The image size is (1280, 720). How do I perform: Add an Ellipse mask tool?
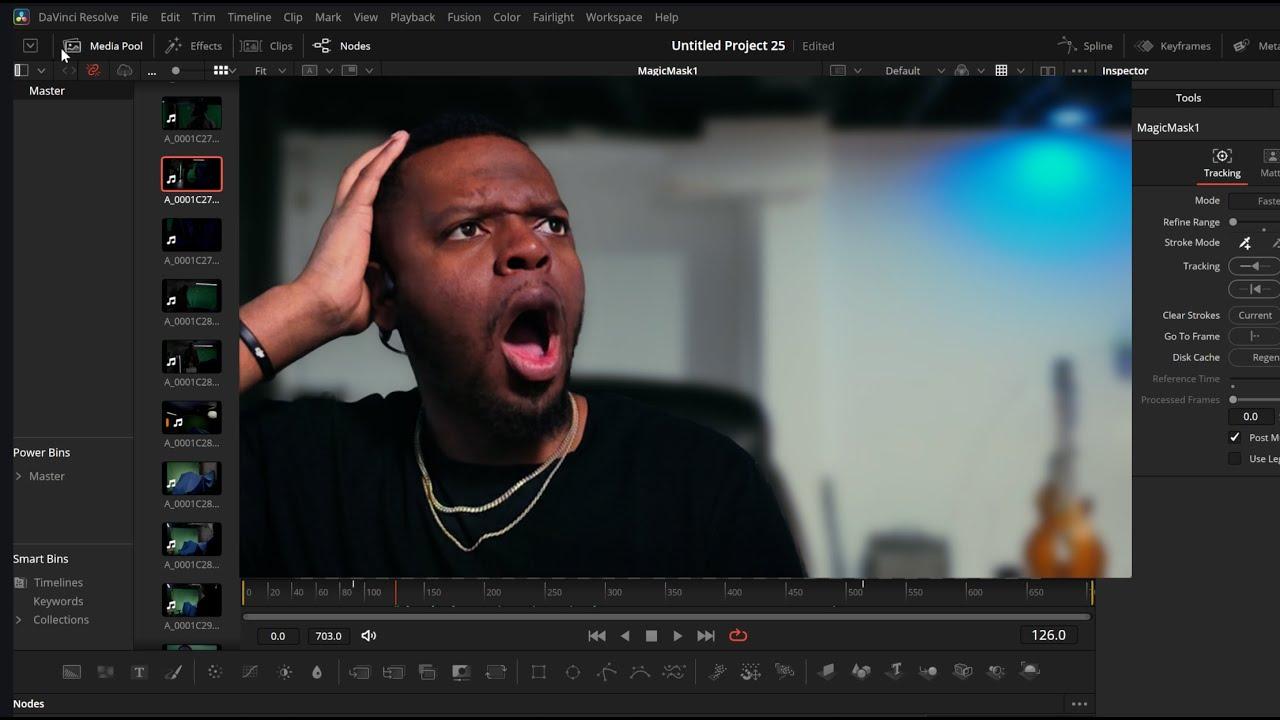coord(572,672)
